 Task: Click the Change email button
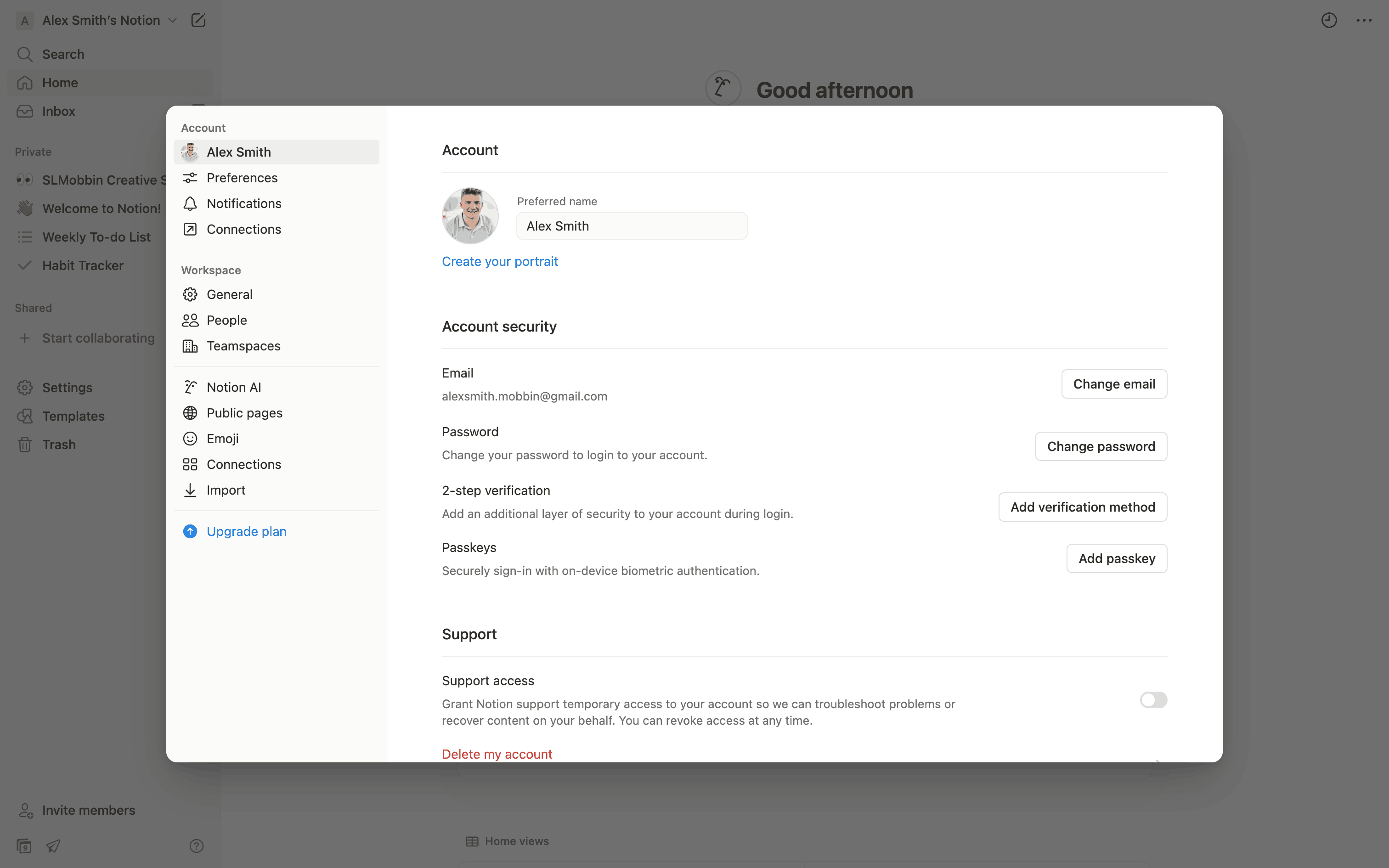(1113, 384)
